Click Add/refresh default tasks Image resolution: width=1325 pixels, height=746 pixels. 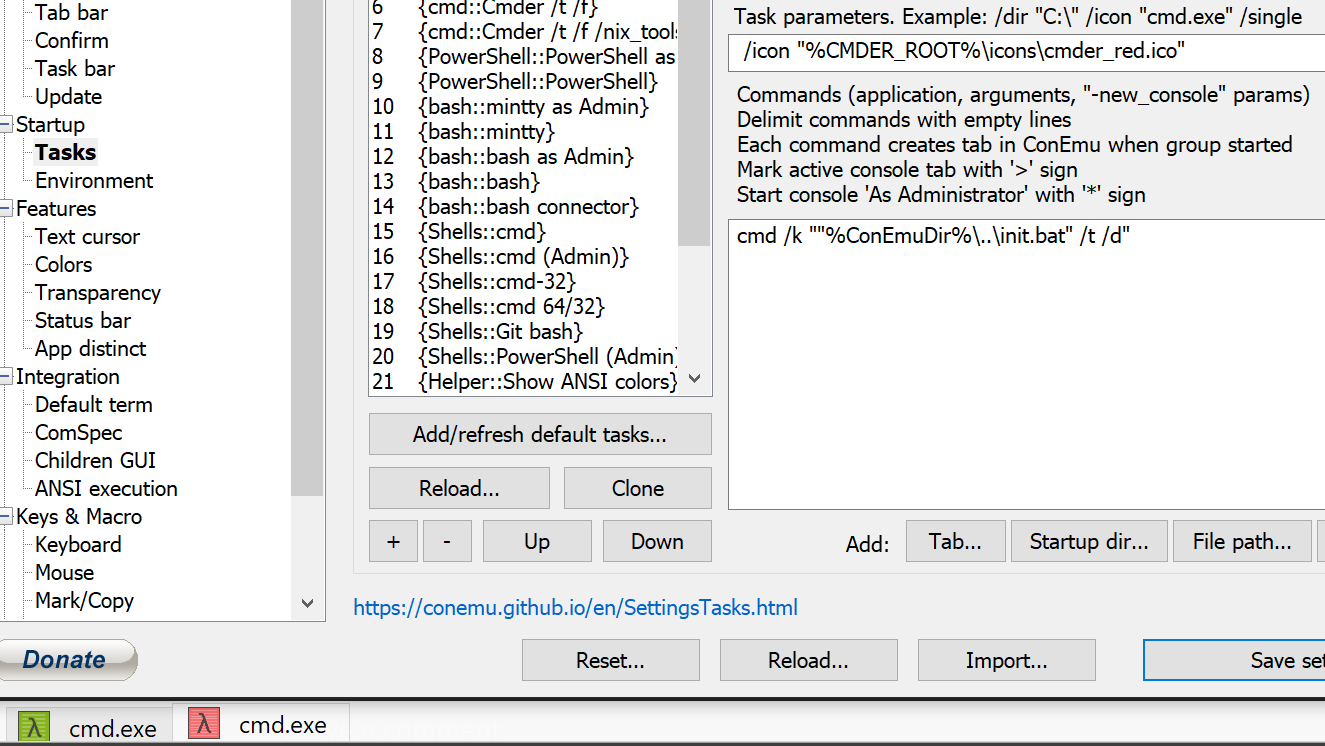pos(539,434)
